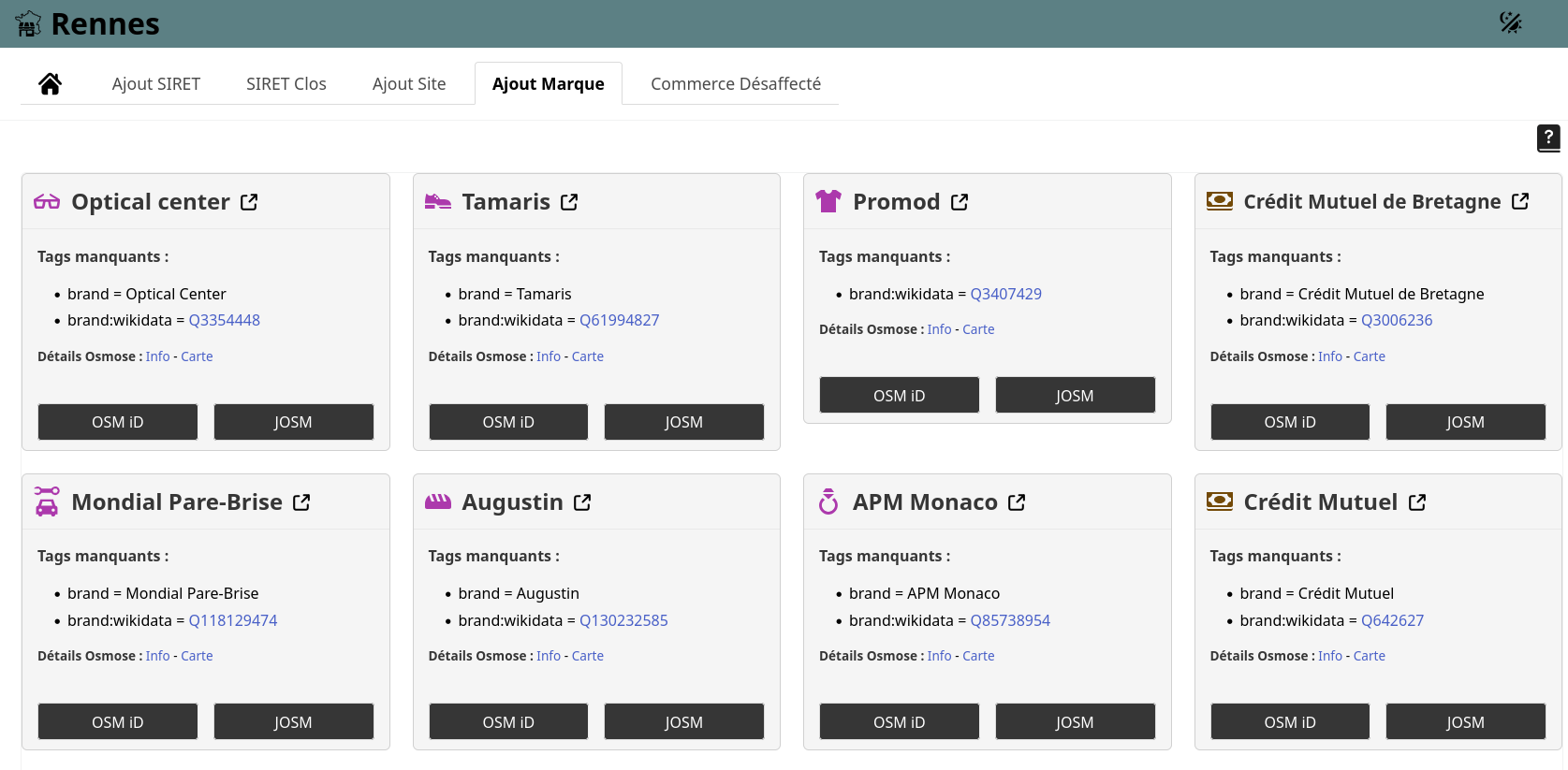Open Promod external link icon

coord(960,202)
